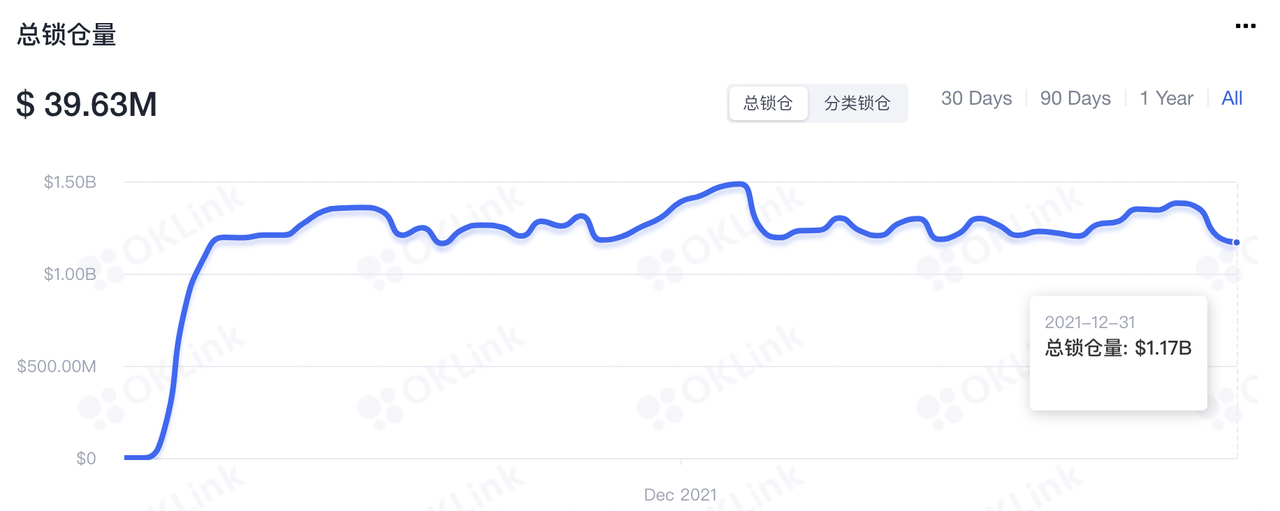Click the $ 39.63M total value
1280x511 pixels.
tap(87, 103)
